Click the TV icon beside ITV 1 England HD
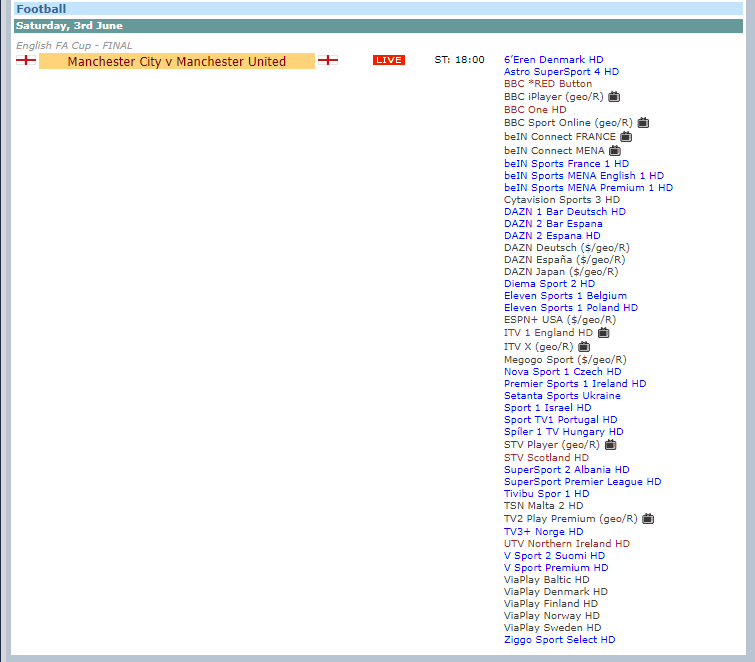Image resolution: width=755 pixels, height=662 pixels. [604, 333]
